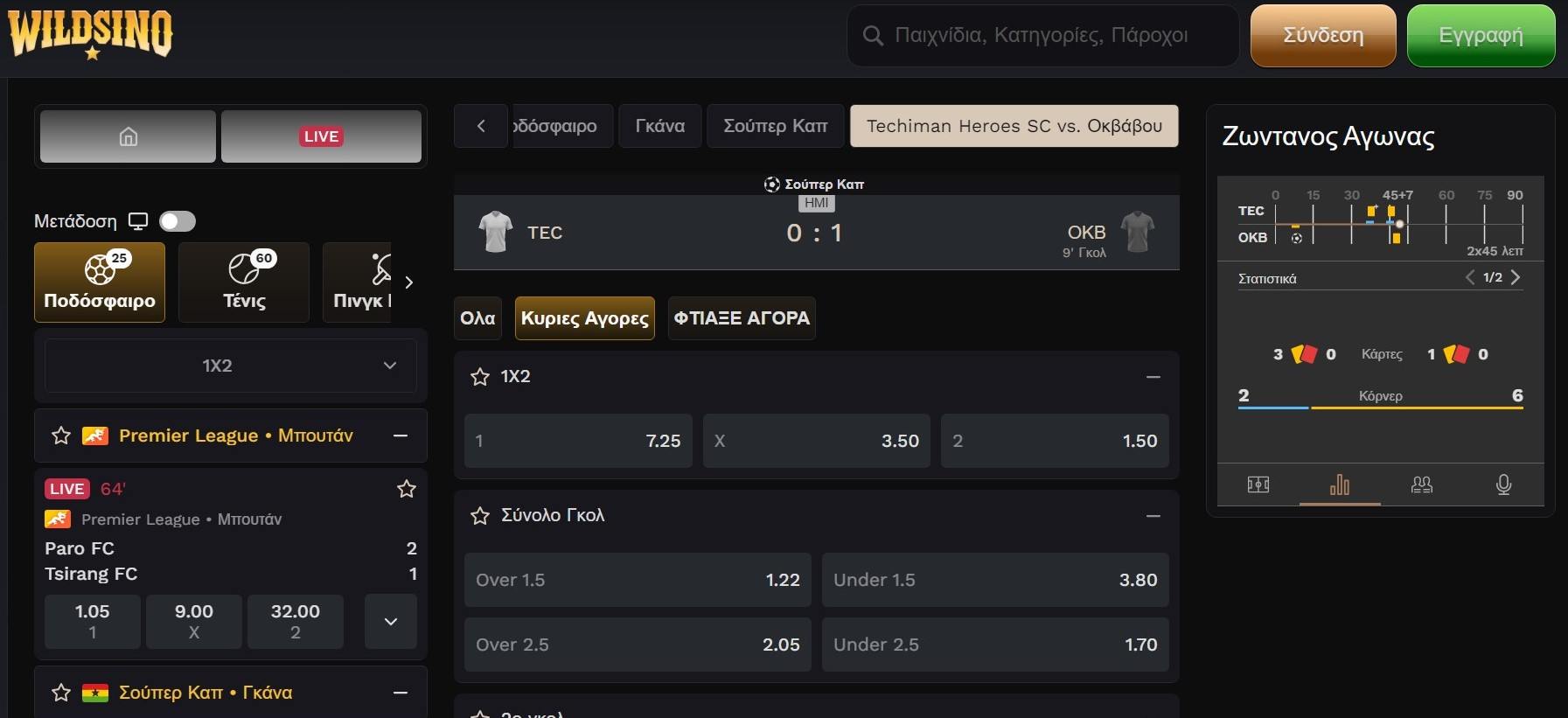Click the Σύνδεση login button
Image resolution: width=1568 pixels, height=718 pixels.
[x=1323, y=36]
